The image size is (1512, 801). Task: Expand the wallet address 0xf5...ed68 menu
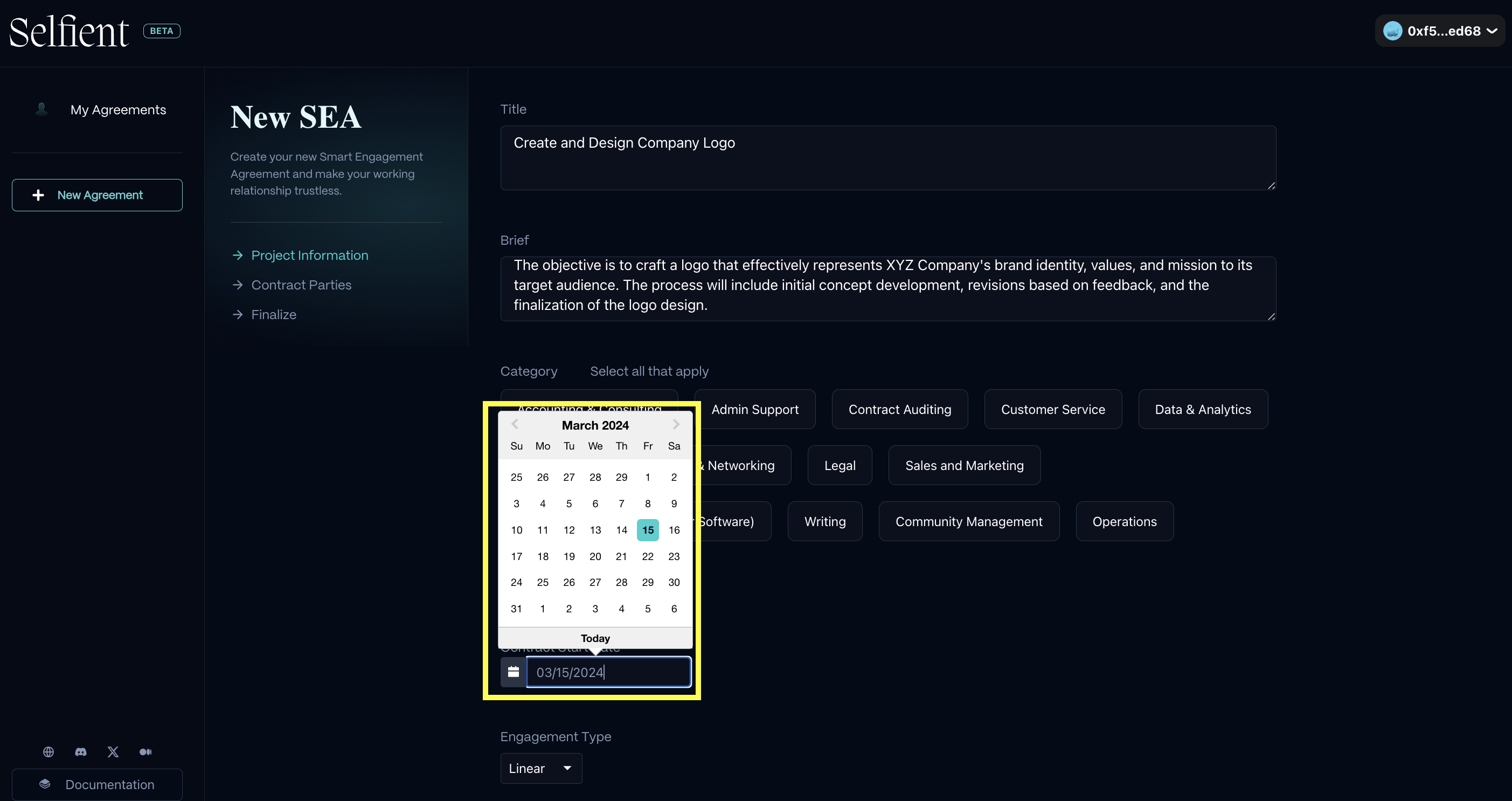1441,31
